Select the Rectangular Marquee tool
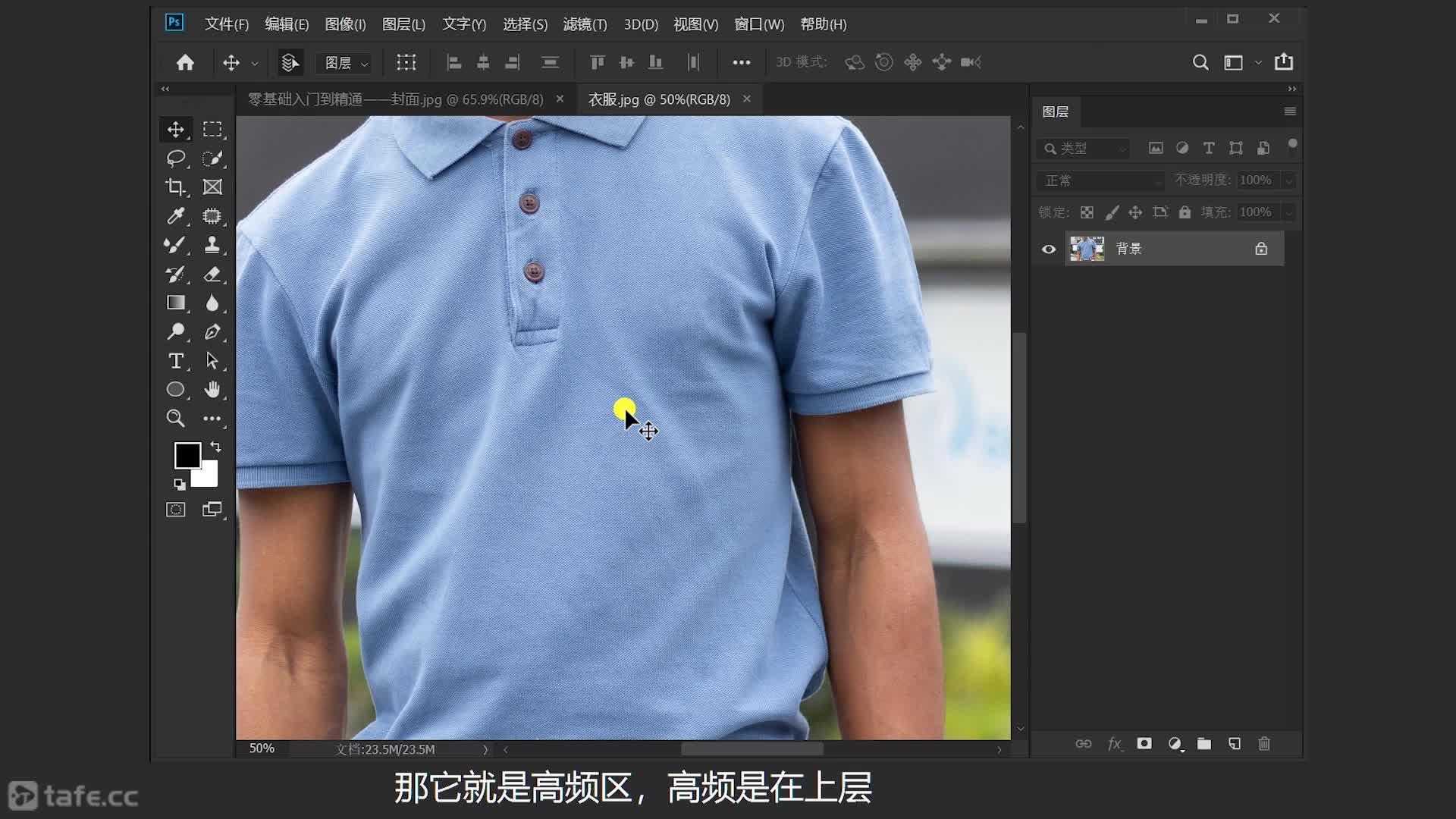The height and width of the screenshot is (819, 1456). 212,130
